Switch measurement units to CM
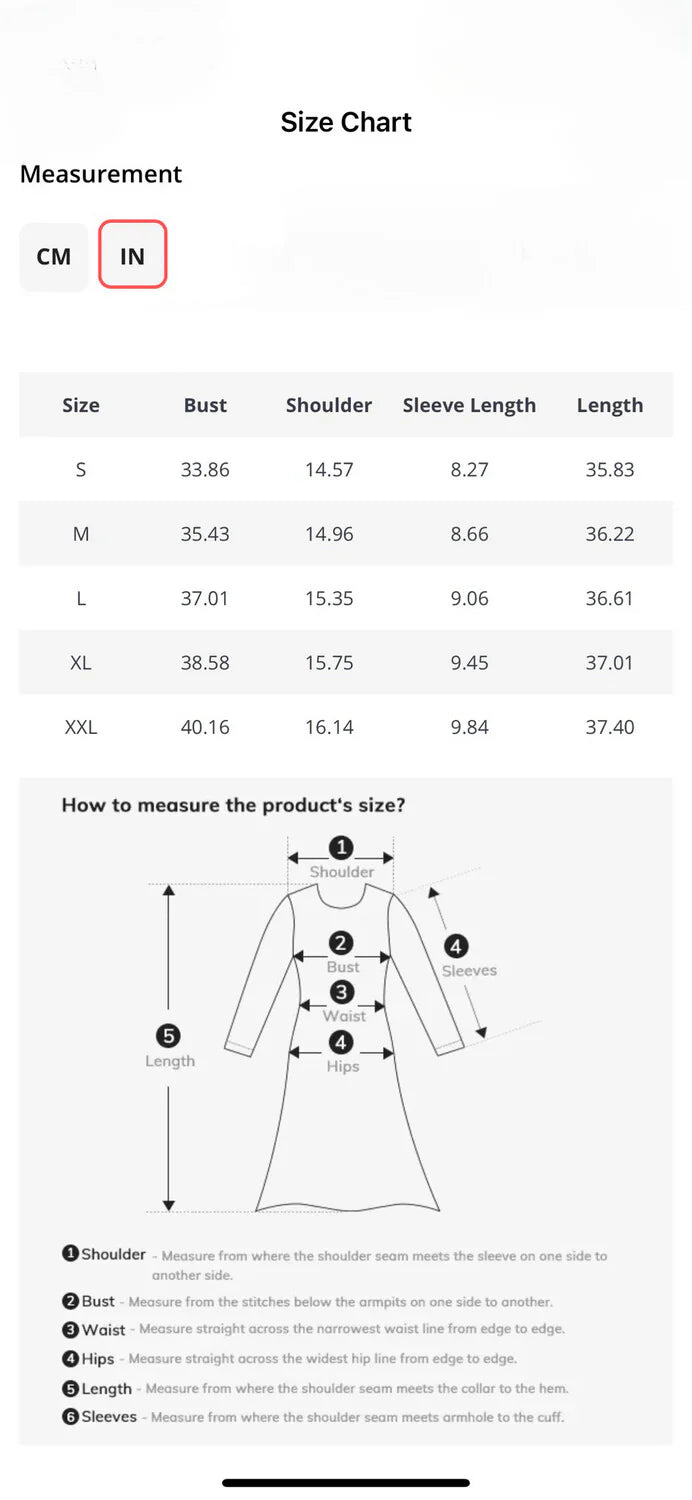Image resolution: width=692 pixels, height=1500 pixels. click(x=54, y=257)
